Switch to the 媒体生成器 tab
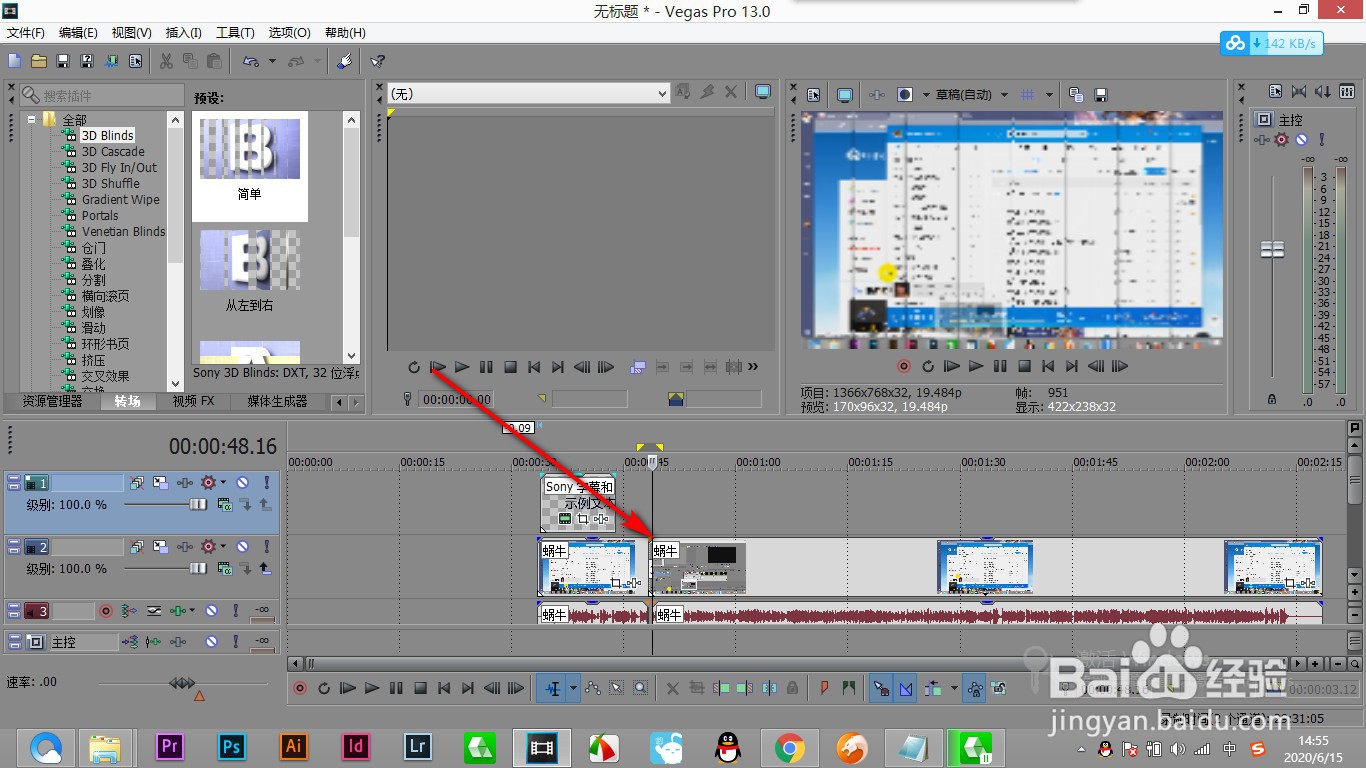The width and height of the screenshot is (1366, 768). (277, 401)
